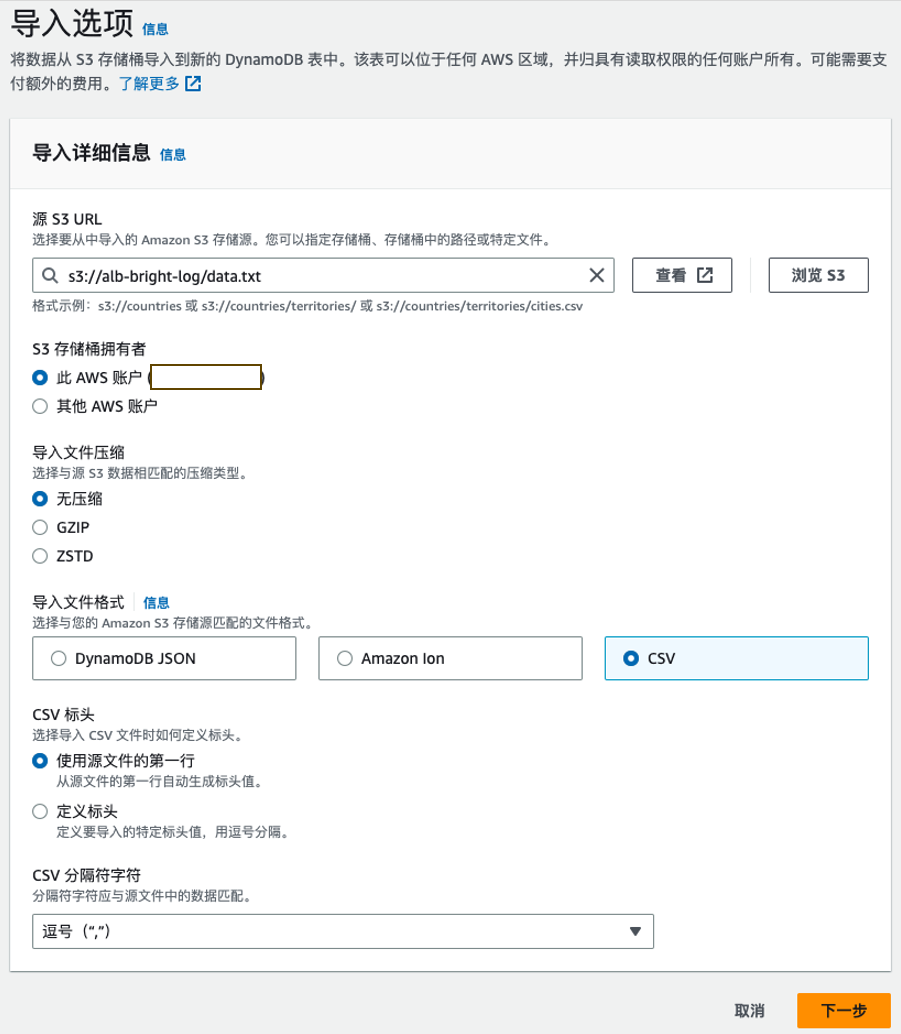Click the 下一步 button

(844, 1010)
